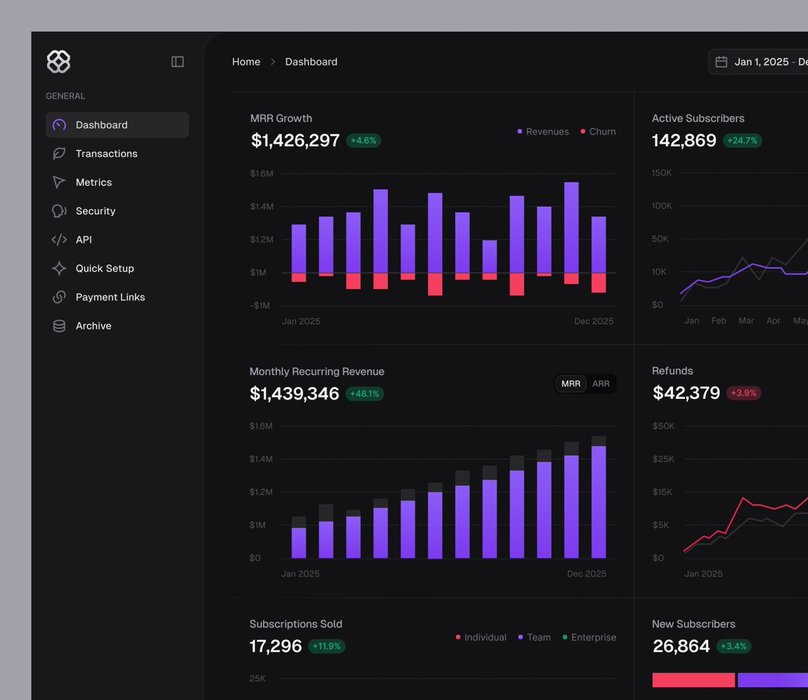This screenshot has width=808, height=700.
Task: Toggle Individual series in Subscriptions legend
Action: tap(481, 638)
